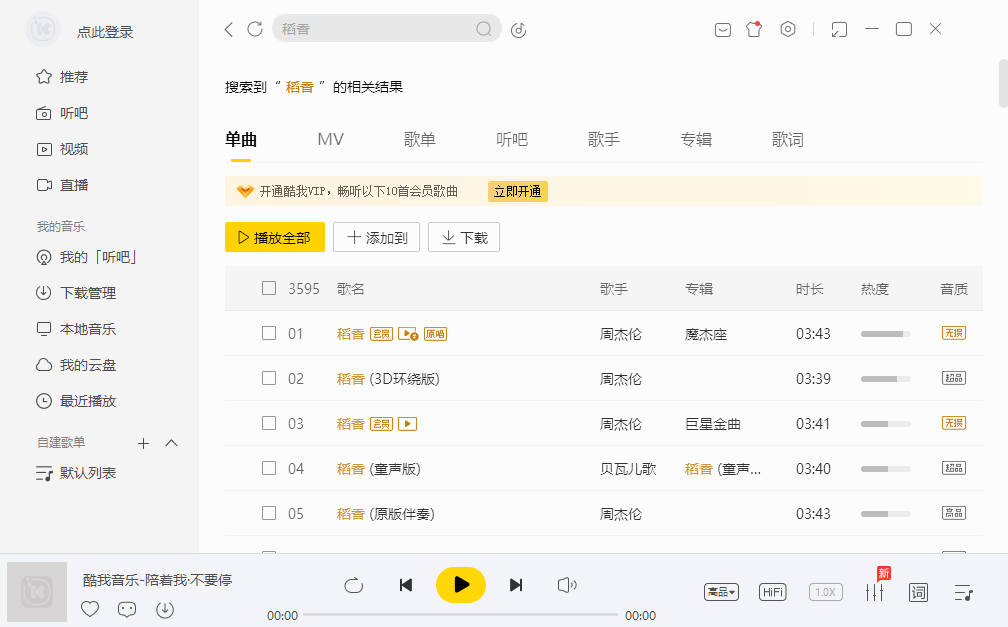Switch to the 歌单 tab
The width and height of the screenshot is (1008, 627).
(420, 140)
